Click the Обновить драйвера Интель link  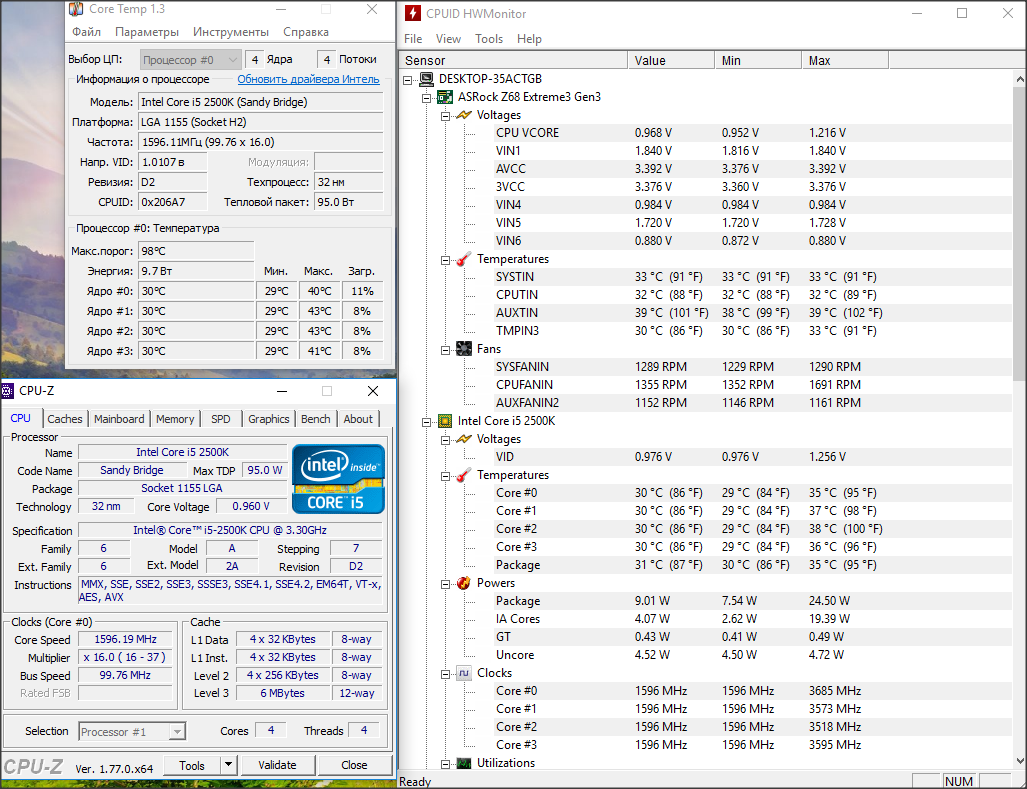point(308,79)
